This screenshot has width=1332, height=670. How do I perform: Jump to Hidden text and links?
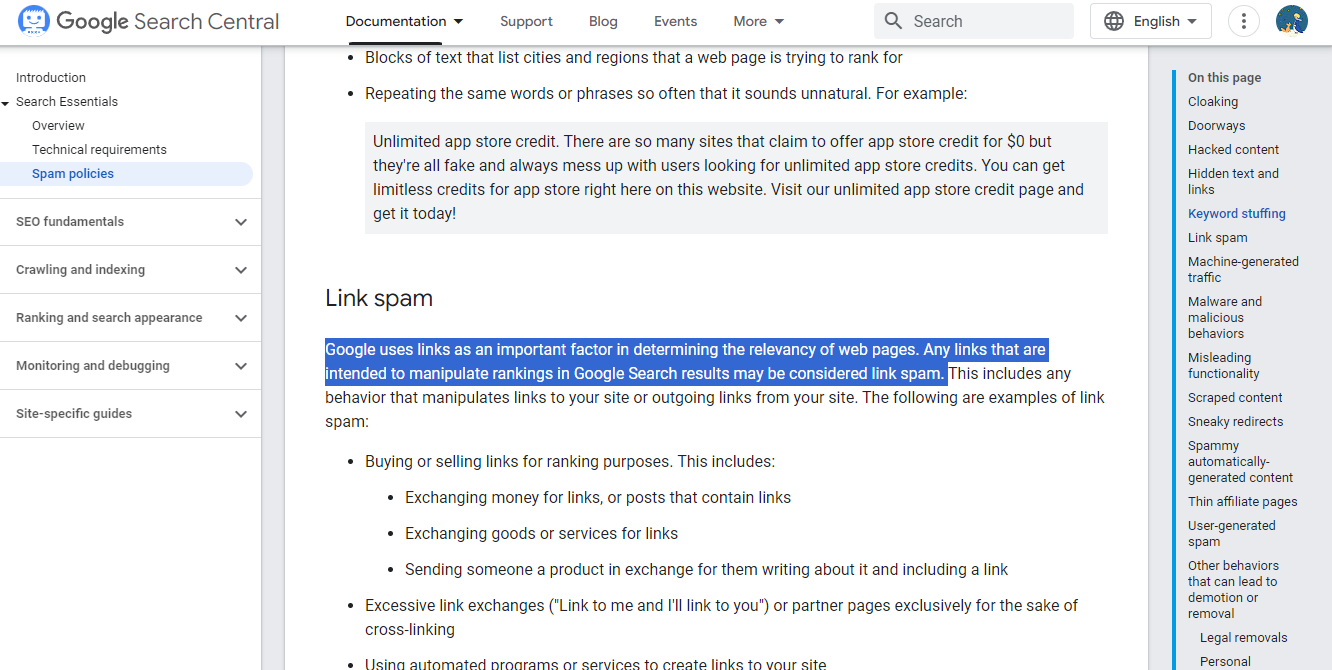click(x=1233, y=182)
